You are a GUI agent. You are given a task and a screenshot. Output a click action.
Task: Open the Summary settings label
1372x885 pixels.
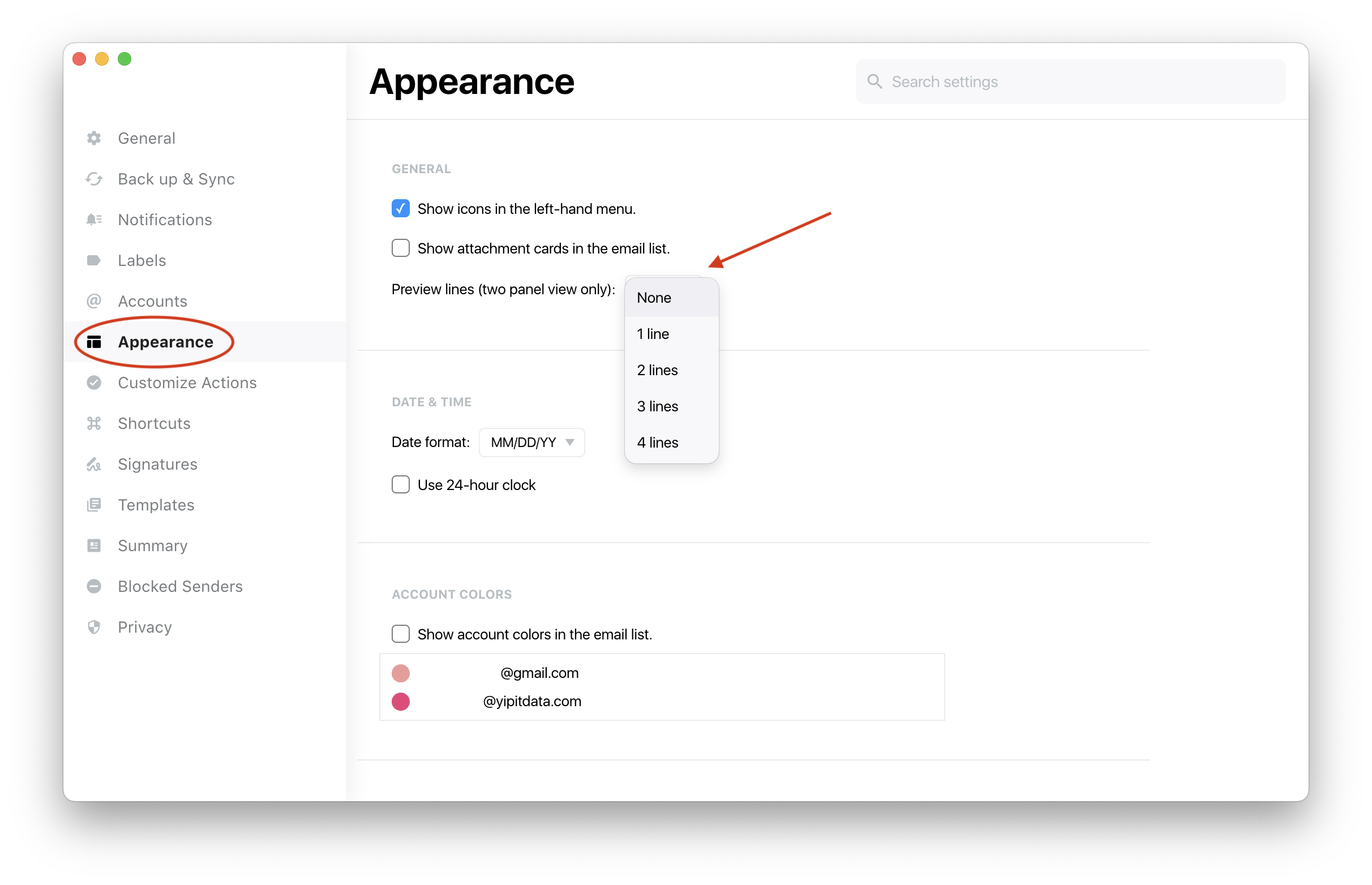coord(152,546)
